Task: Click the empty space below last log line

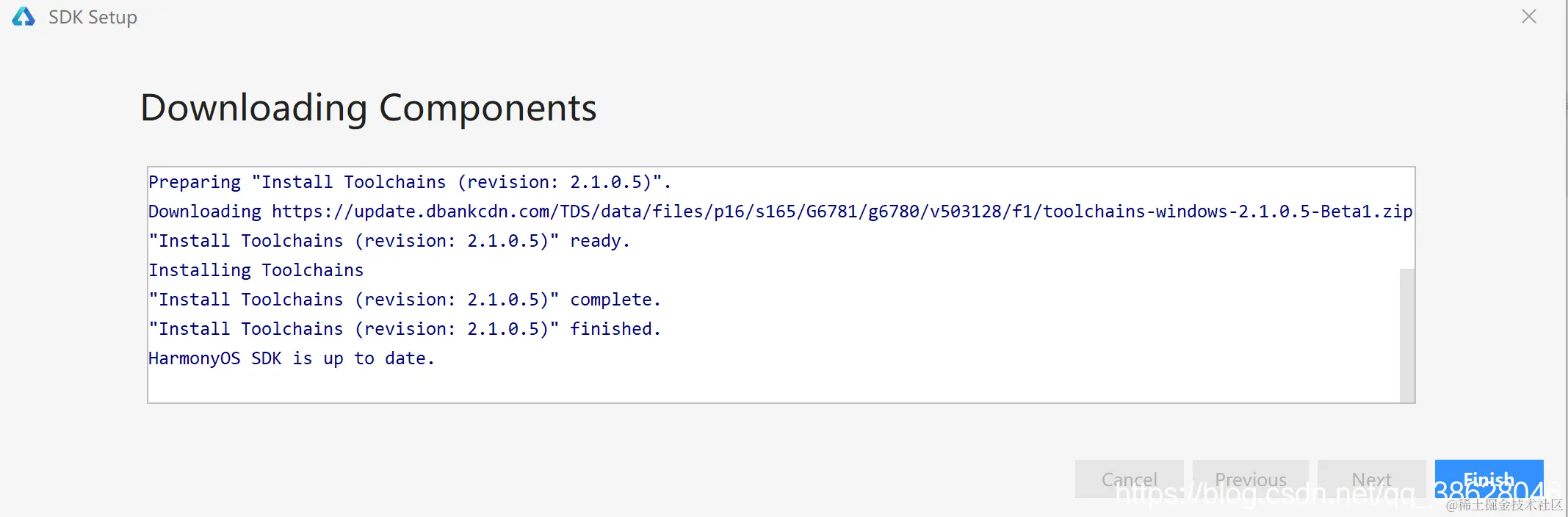Action: [734, 386]
